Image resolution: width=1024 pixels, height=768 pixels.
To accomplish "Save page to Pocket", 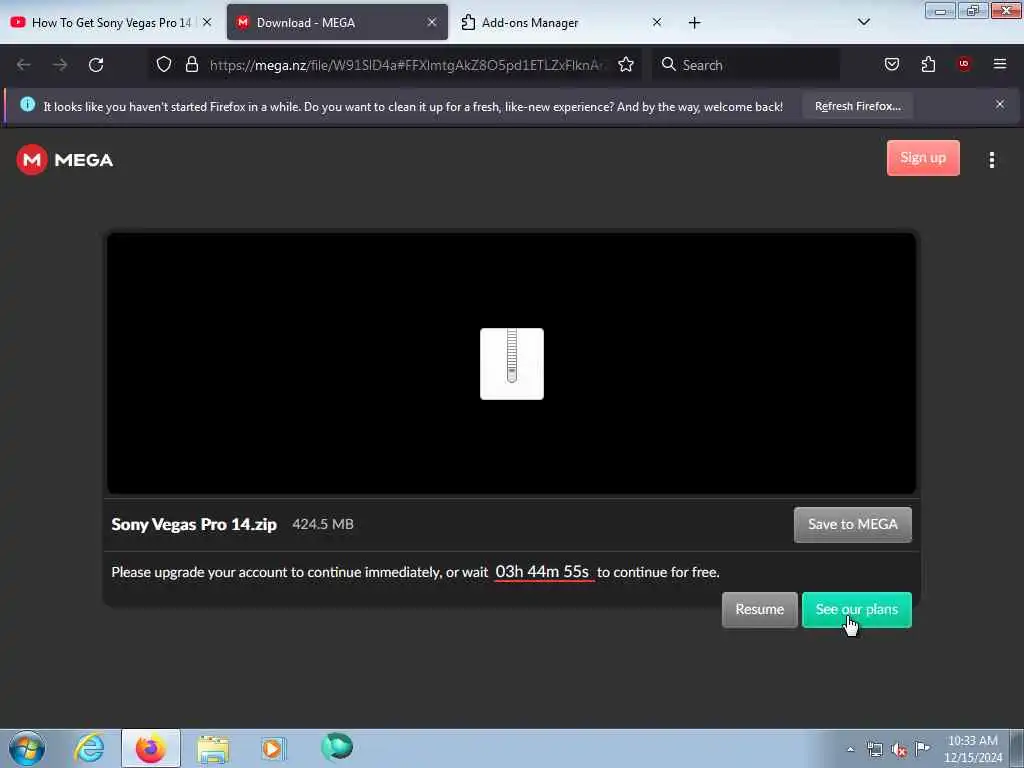I will (891, 64).
